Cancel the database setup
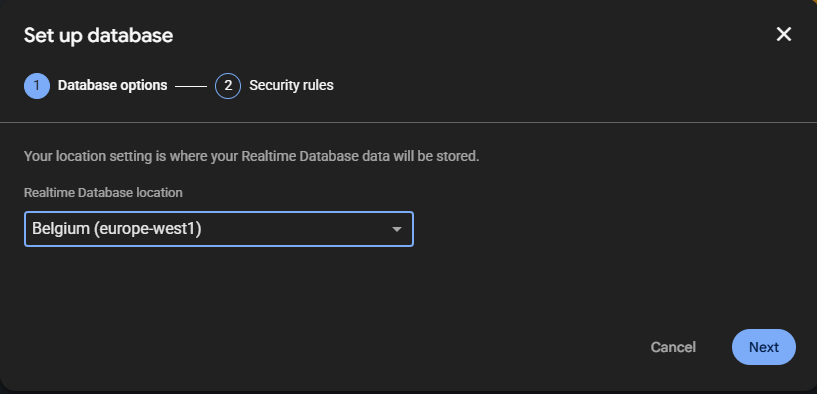The image size is (817, 394). (x=673, y=347)
